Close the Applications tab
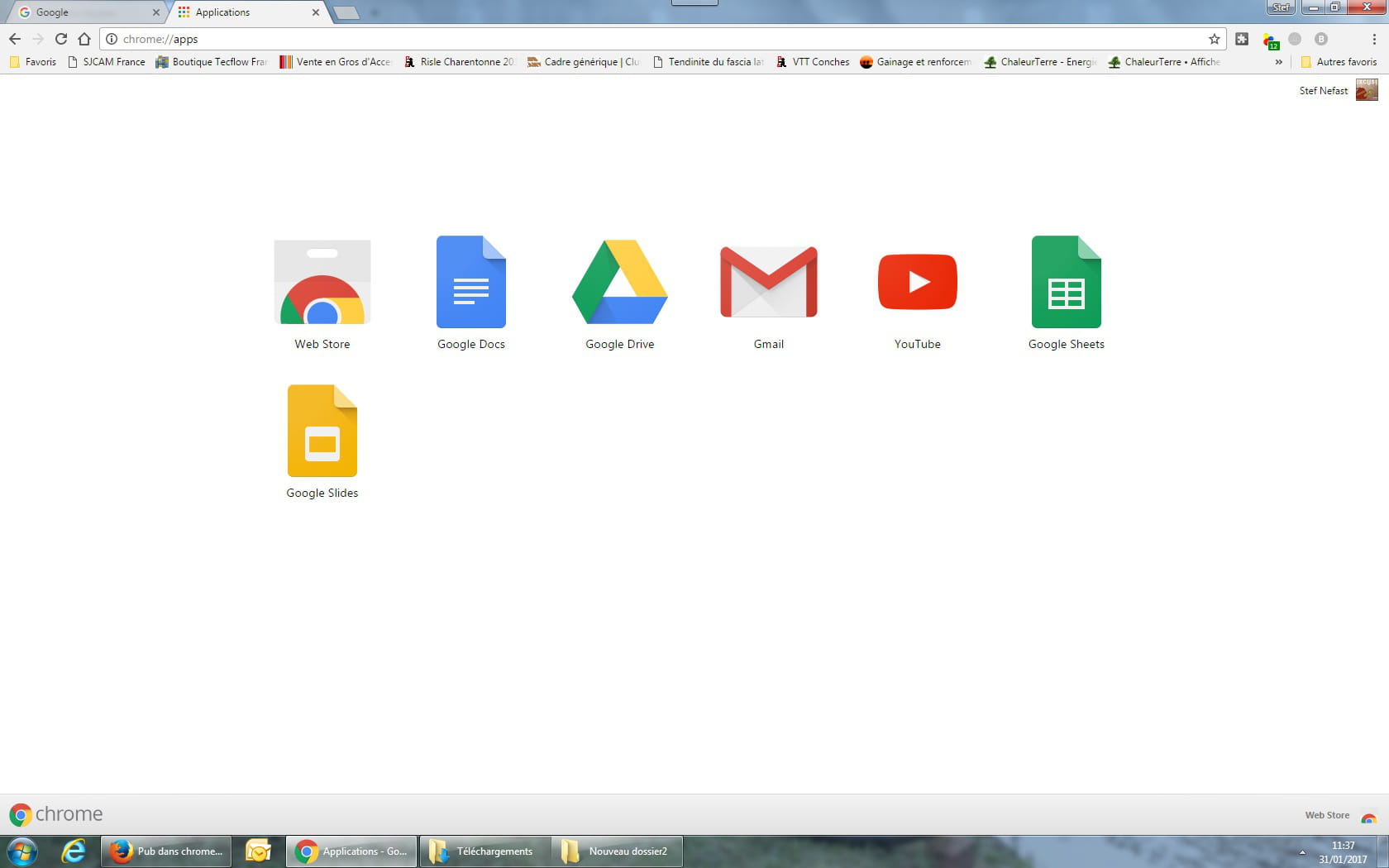 coord(315,12)
